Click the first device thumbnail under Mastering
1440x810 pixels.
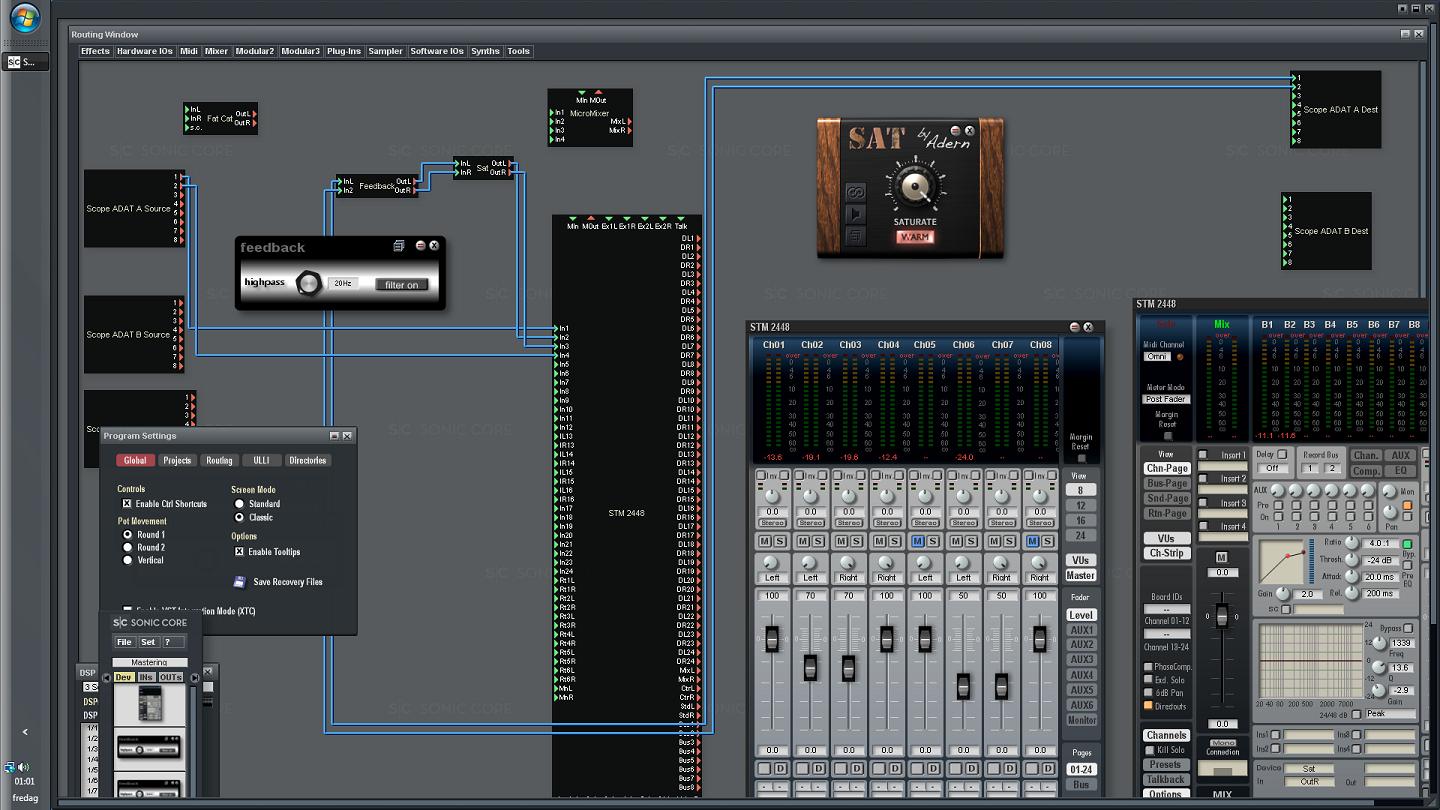coord(150,706)
